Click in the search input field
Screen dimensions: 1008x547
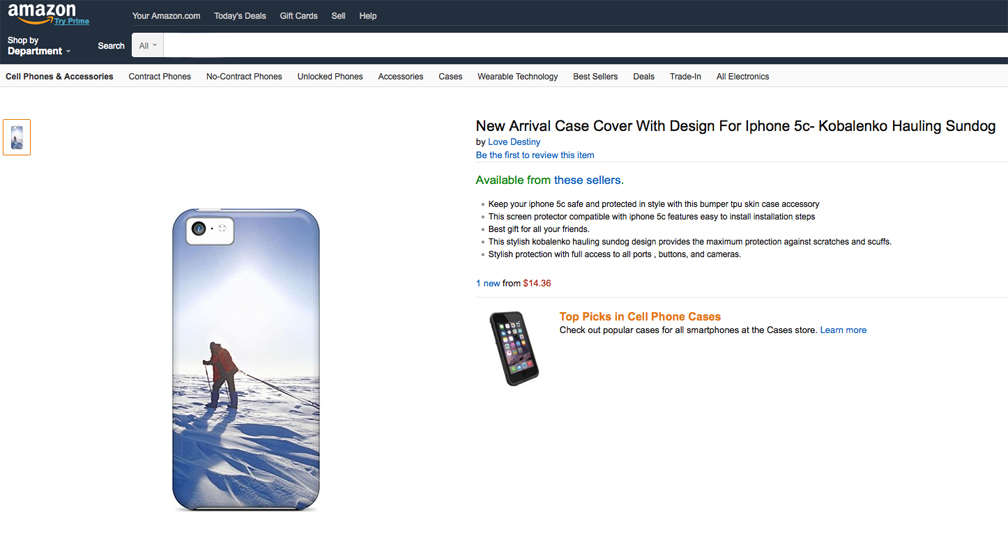(580, 46)
